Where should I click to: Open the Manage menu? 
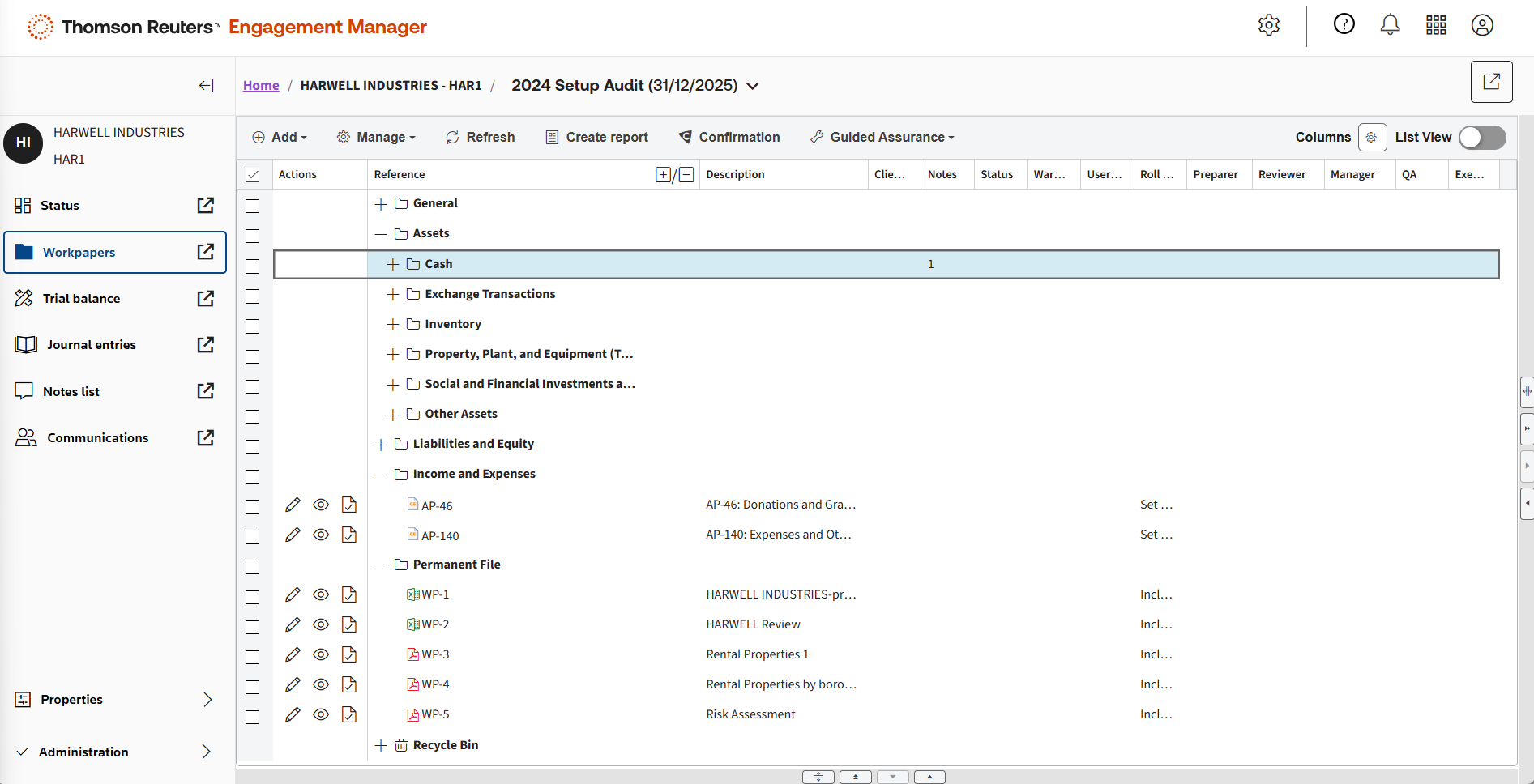(x=377, y=138)
